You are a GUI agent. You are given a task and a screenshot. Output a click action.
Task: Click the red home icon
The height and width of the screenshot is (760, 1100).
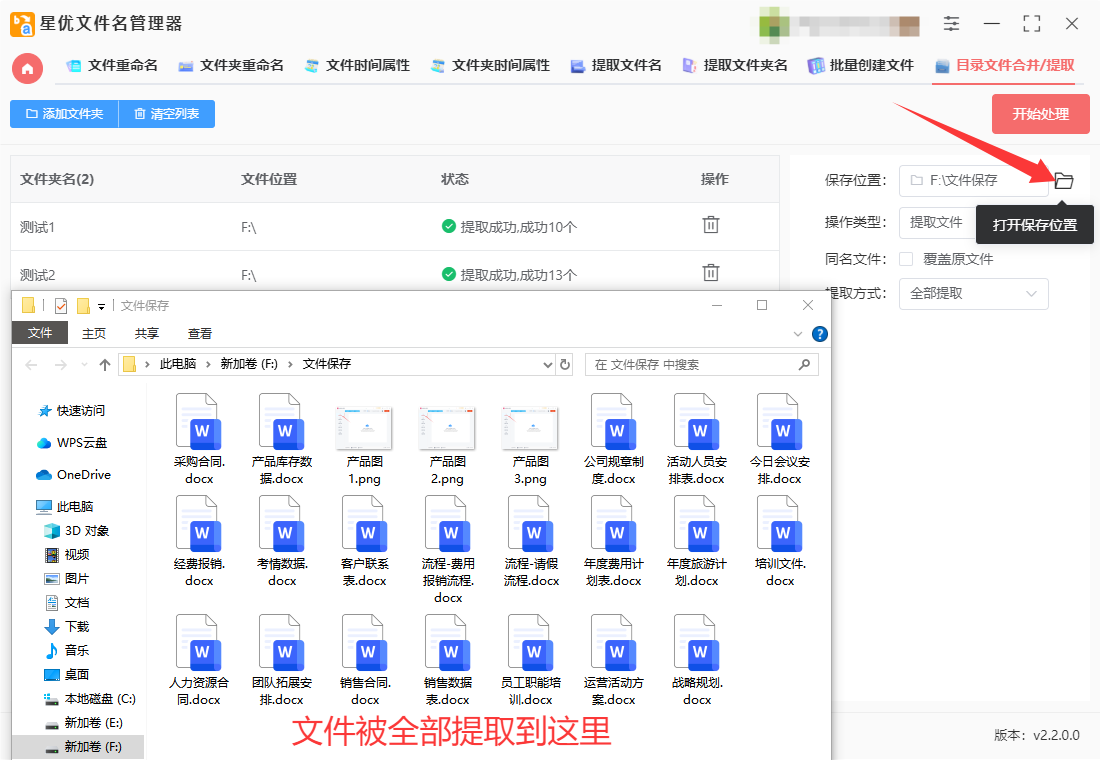pyautogui.click(x=27, y=68)
